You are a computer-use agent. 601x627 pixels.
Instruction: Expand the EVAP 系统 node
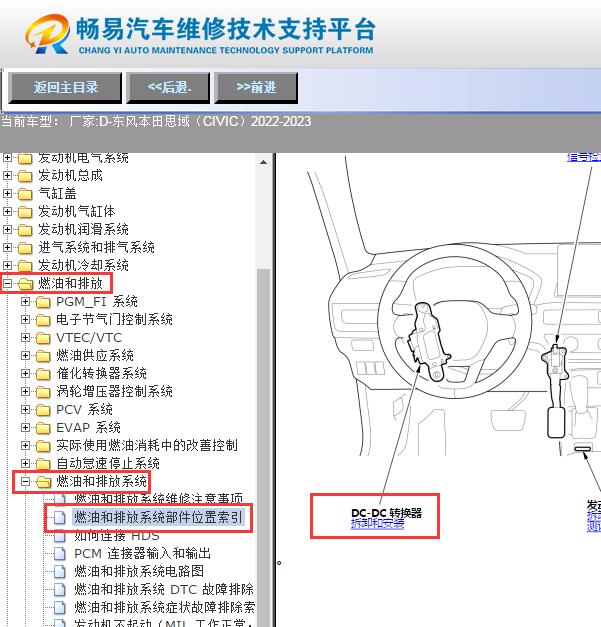25,427
